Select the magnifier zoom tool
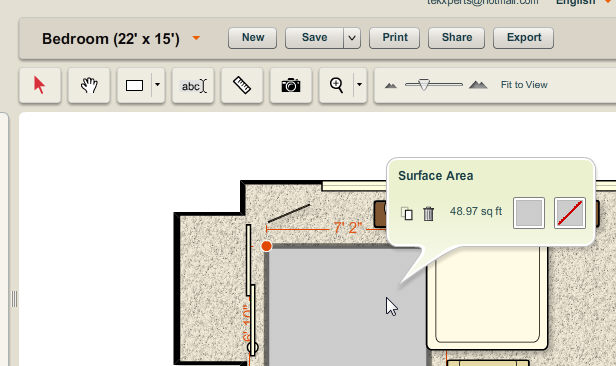Screen dimensions: 616x366 [x=336, y=85]
